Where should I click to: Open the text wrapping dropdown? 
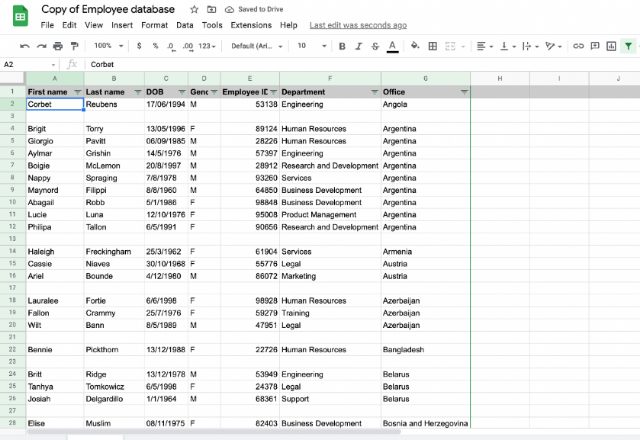tap(531, 46)
